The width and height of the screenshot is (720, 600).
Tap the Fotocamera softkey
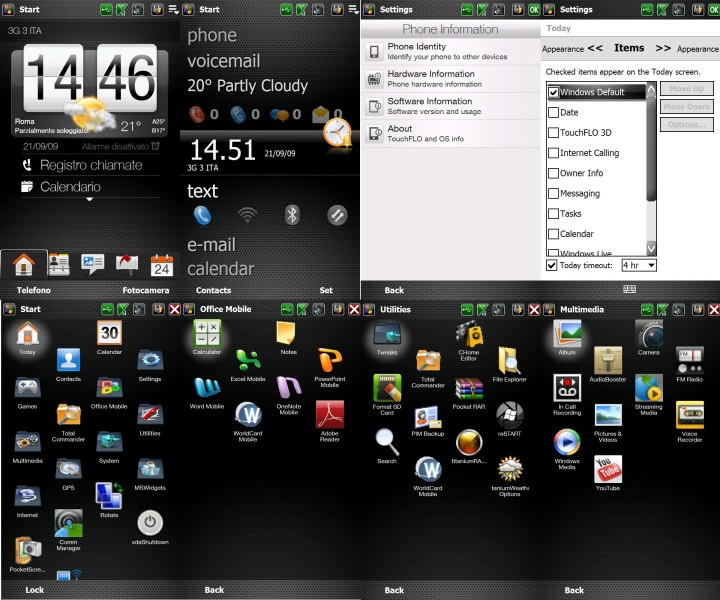(x=146, y=290)
